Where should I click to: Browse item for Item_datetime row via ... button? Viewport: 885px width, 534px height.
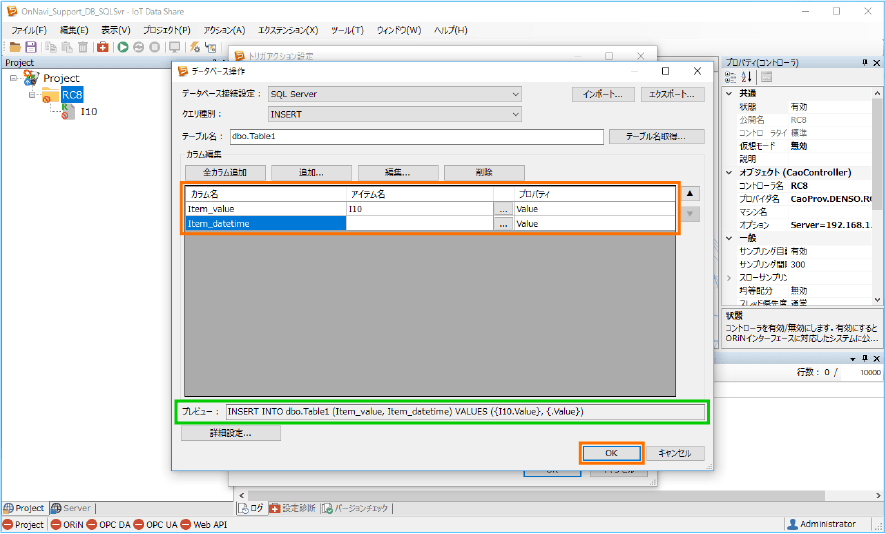pos(503,224)
